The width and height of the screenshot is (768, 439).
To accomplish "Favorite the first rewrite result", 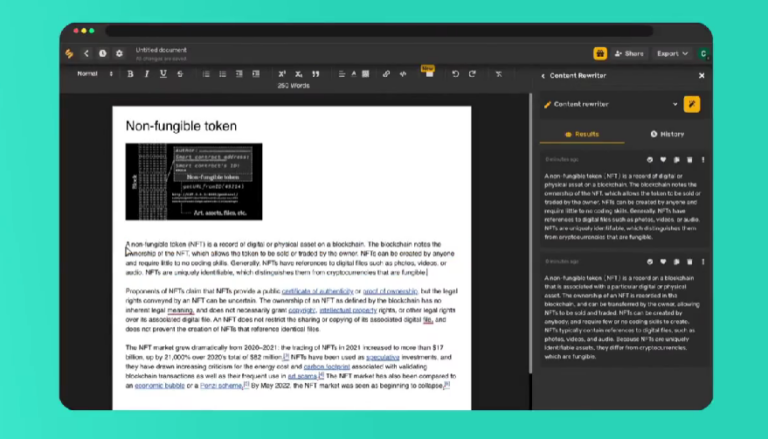I will (x=663, y=160).
